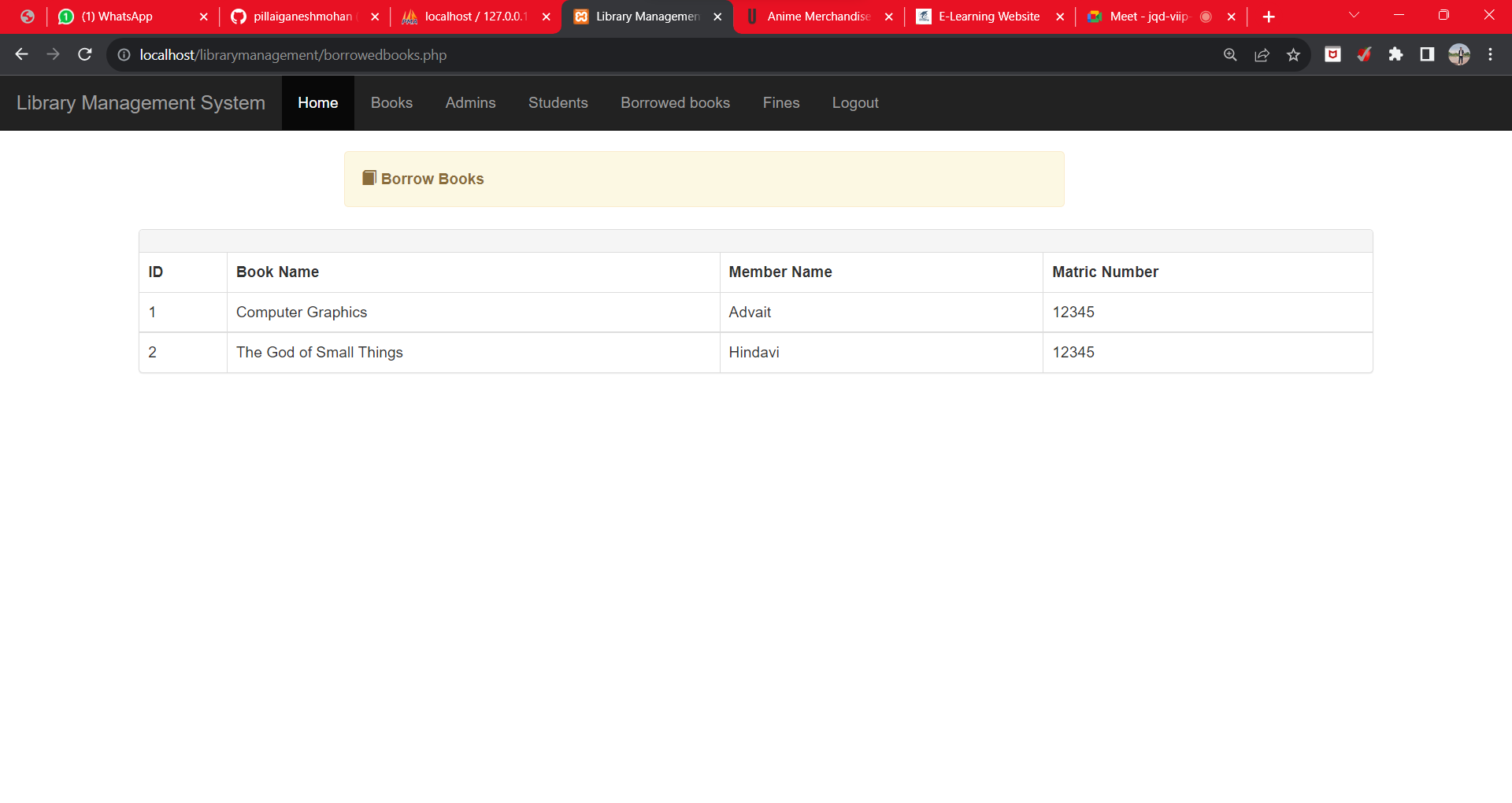Open the Borrowed books menu item
This screenshot has width=1512, height=803.
click(x=675, y=102)
